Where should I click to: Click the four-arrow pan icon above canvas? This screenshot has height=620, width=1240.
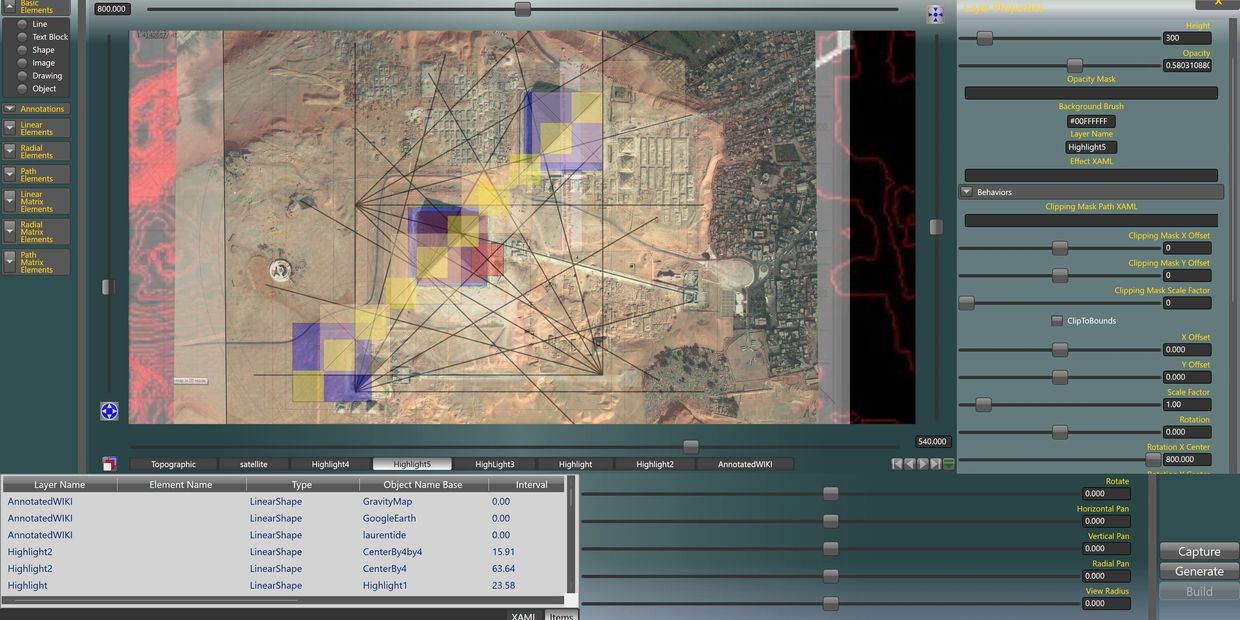point(935,14)
